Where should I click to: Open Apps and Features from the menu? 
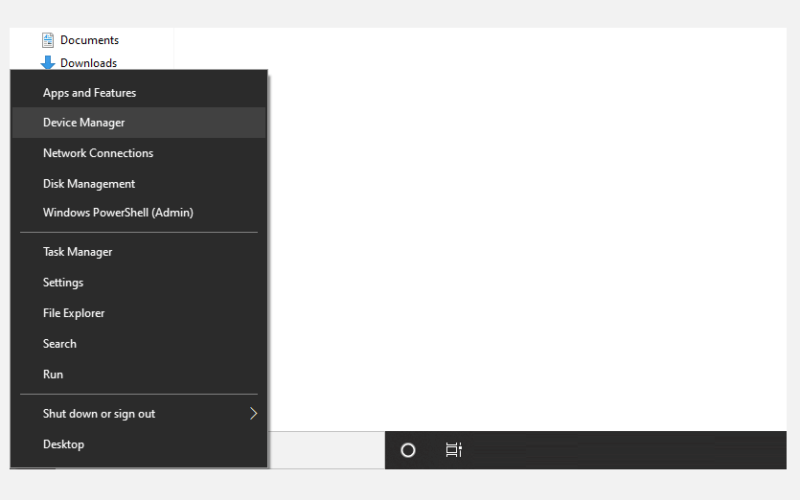pos(138,93)
